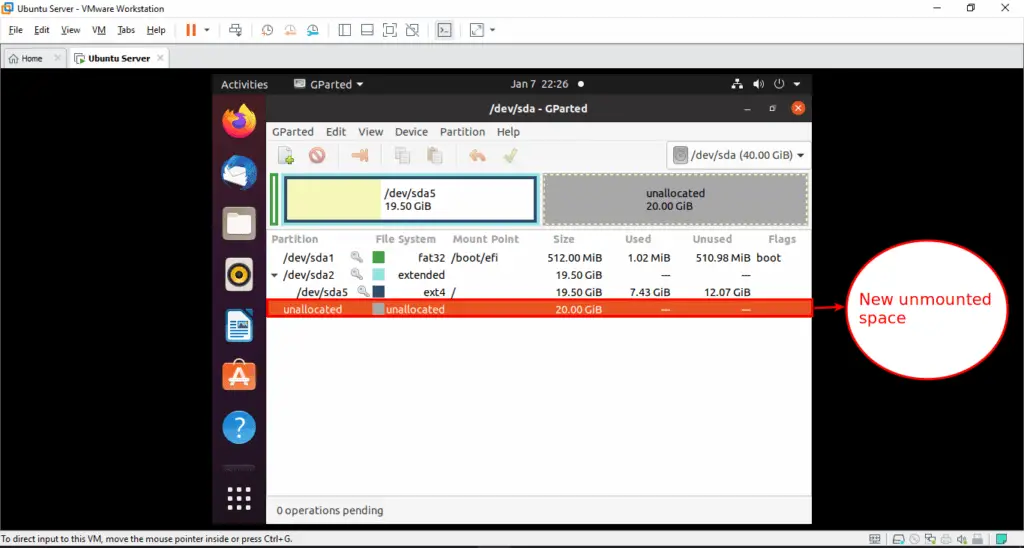
Task: Select the /dev/sda5 ext4 partition row
Action: pyautogui.click(x=539, y=292)
